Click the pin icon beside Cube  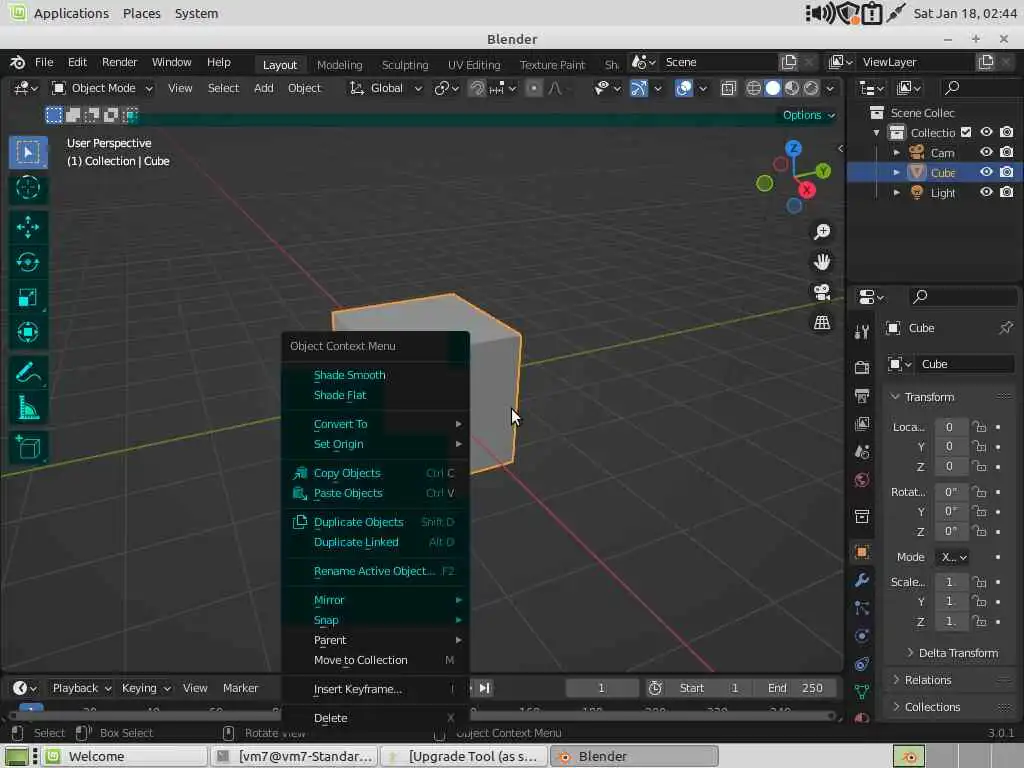point(1005,328)
